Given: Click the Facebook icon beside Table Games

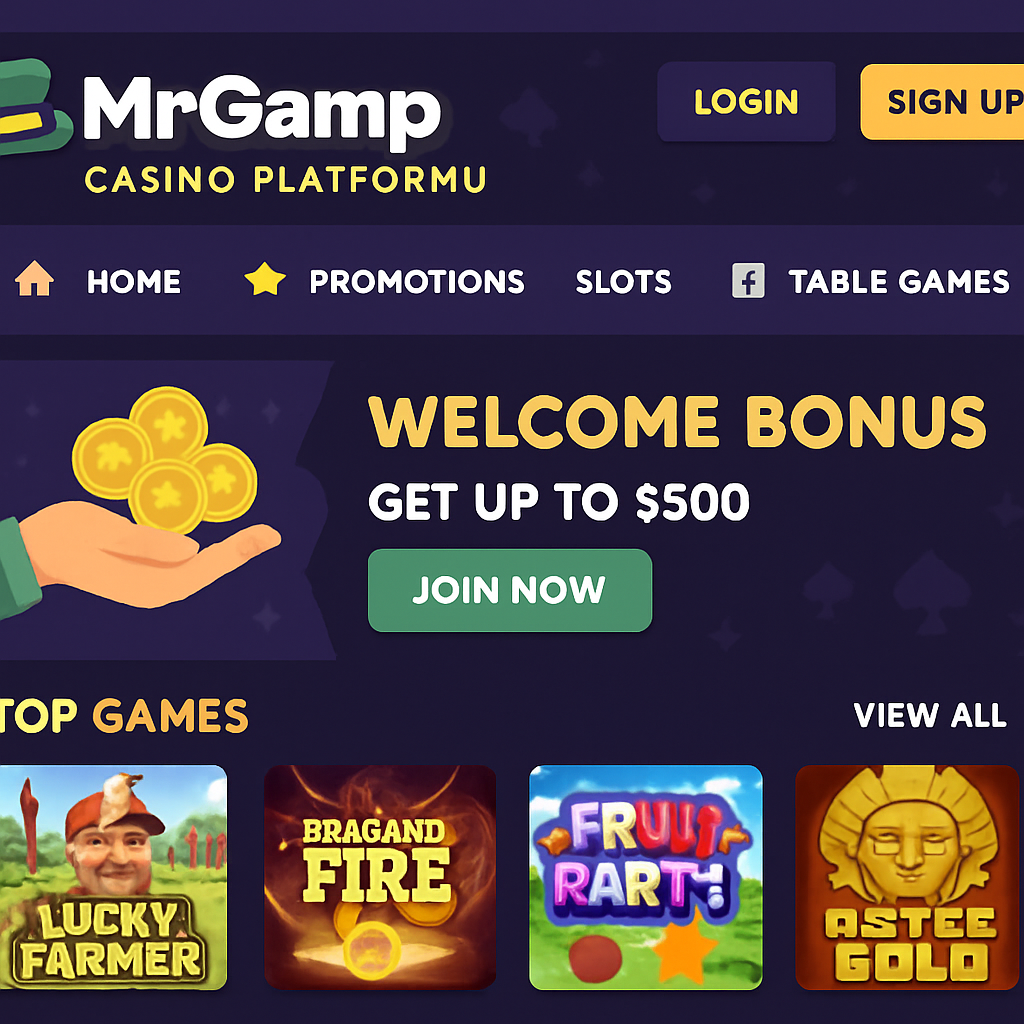Looking at the screenshot, I should (748, 281).
